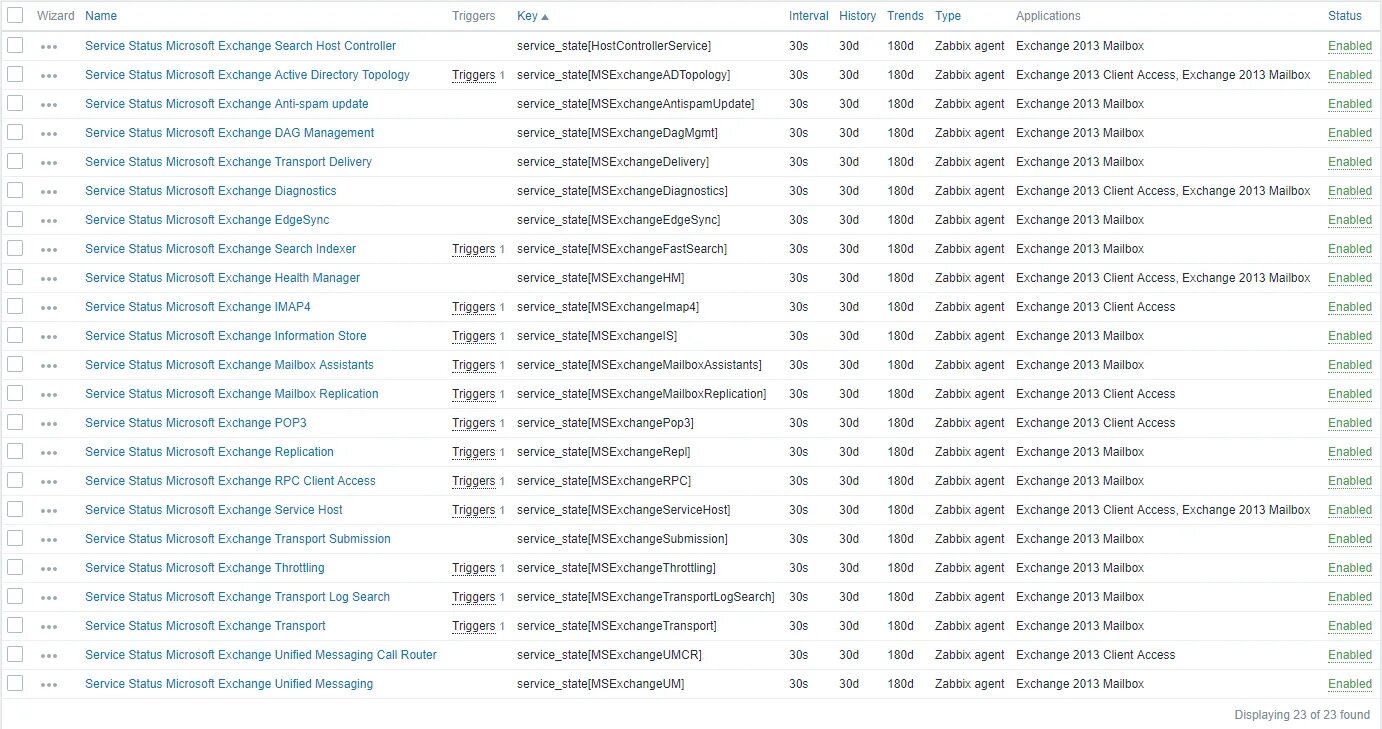1382x729 pixels.
Task: Toggle Enabled status for DAG Management item
Action: (1350, 133)
